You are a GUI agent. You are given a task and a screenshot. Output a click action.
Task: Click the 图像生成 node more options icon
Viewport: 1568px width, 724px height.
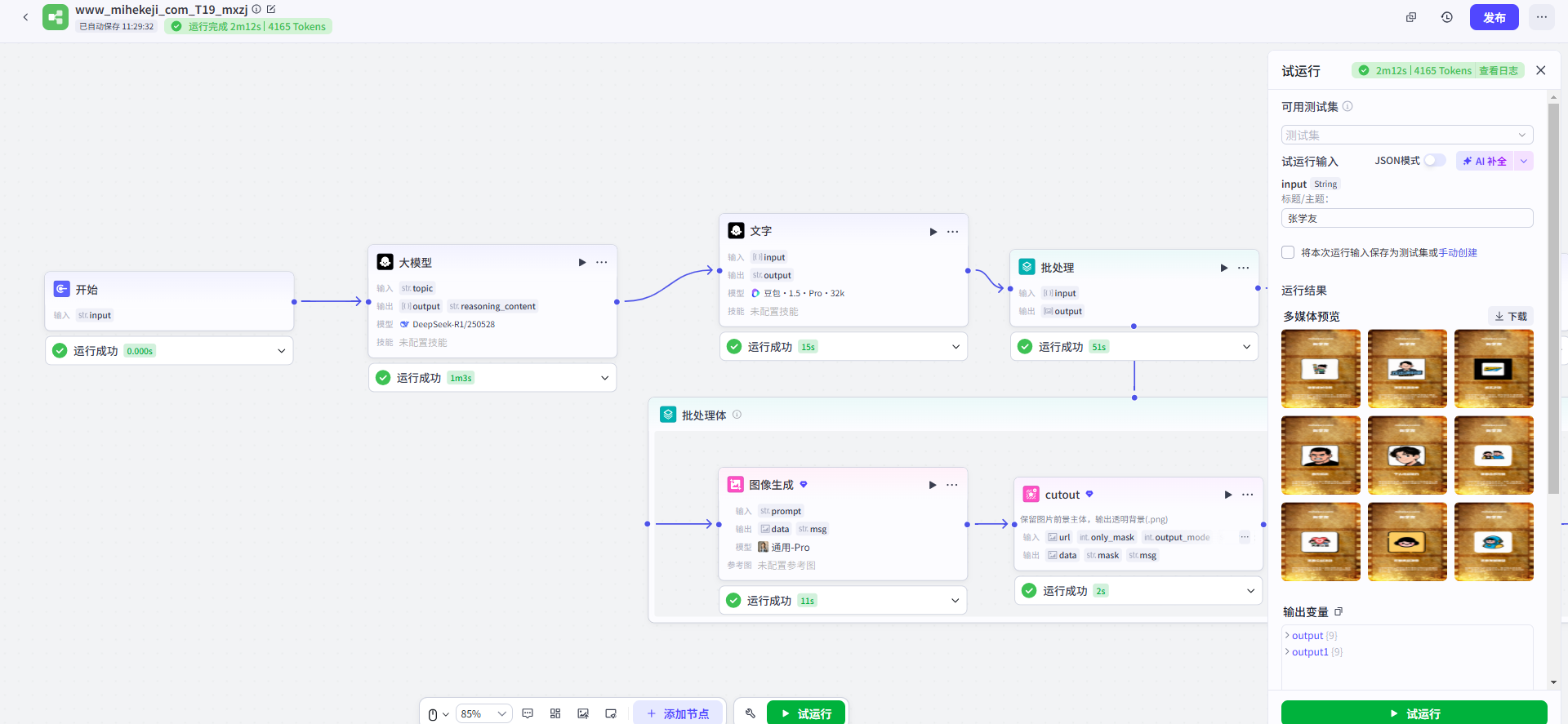click(x=952, y=485)
